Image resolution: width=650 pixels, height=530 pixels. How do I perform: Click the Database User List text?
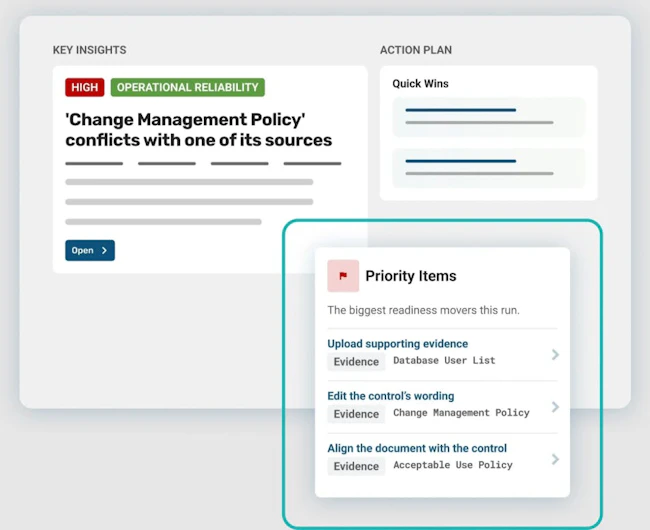click(444, 361)
